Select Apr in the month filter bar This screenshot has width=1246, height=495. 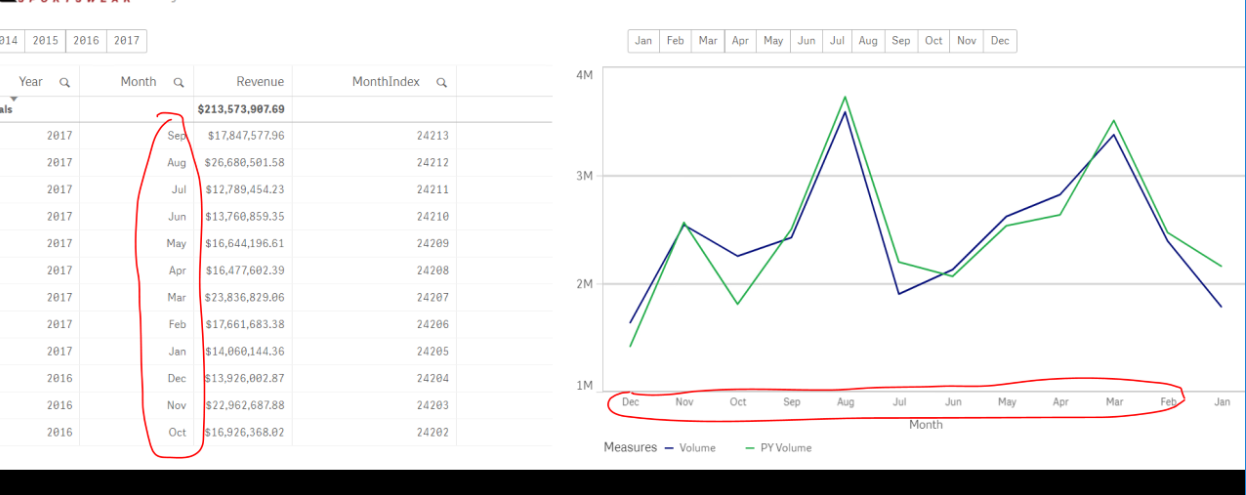[x=741, y=41]
